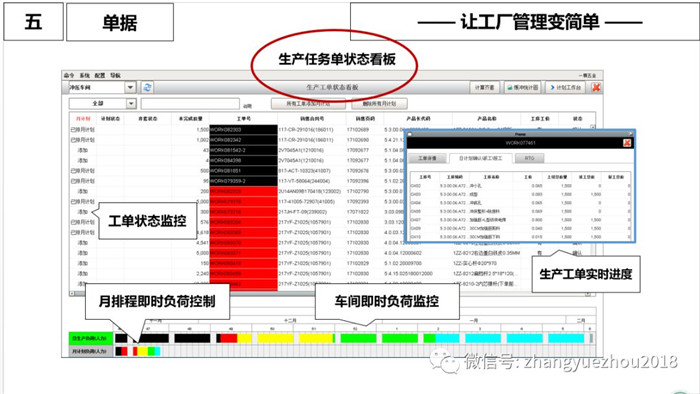Screen dimensions: 700x394
Task: Click the 工单号 column header in main table
Action: [243, 119]
